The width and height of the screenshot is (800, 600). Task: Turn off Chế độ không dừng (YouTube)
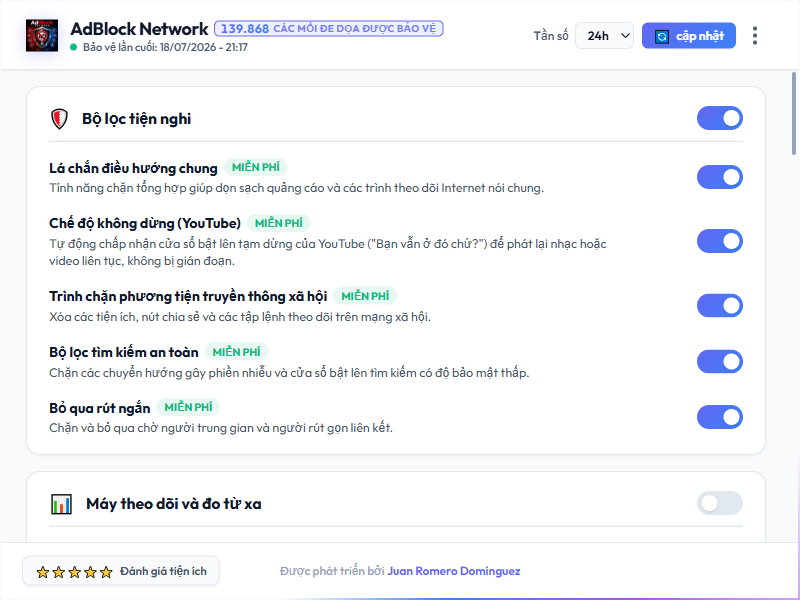click(x=719, y=241)
